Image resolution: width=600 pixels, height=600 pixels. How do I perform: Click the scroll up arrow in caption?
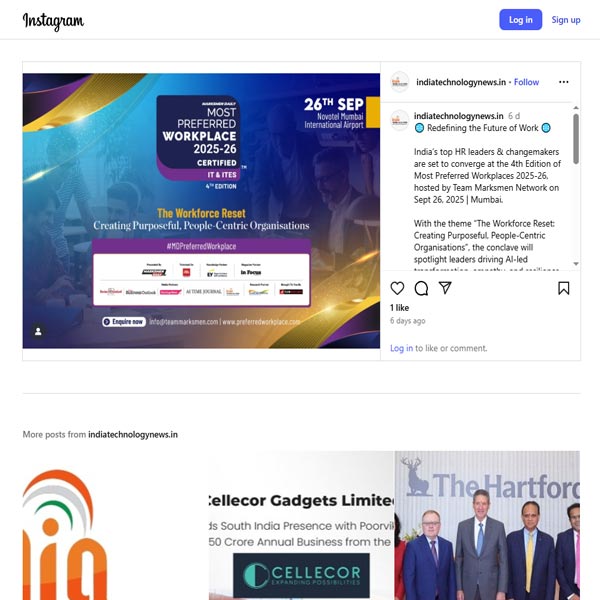[576, 108]
